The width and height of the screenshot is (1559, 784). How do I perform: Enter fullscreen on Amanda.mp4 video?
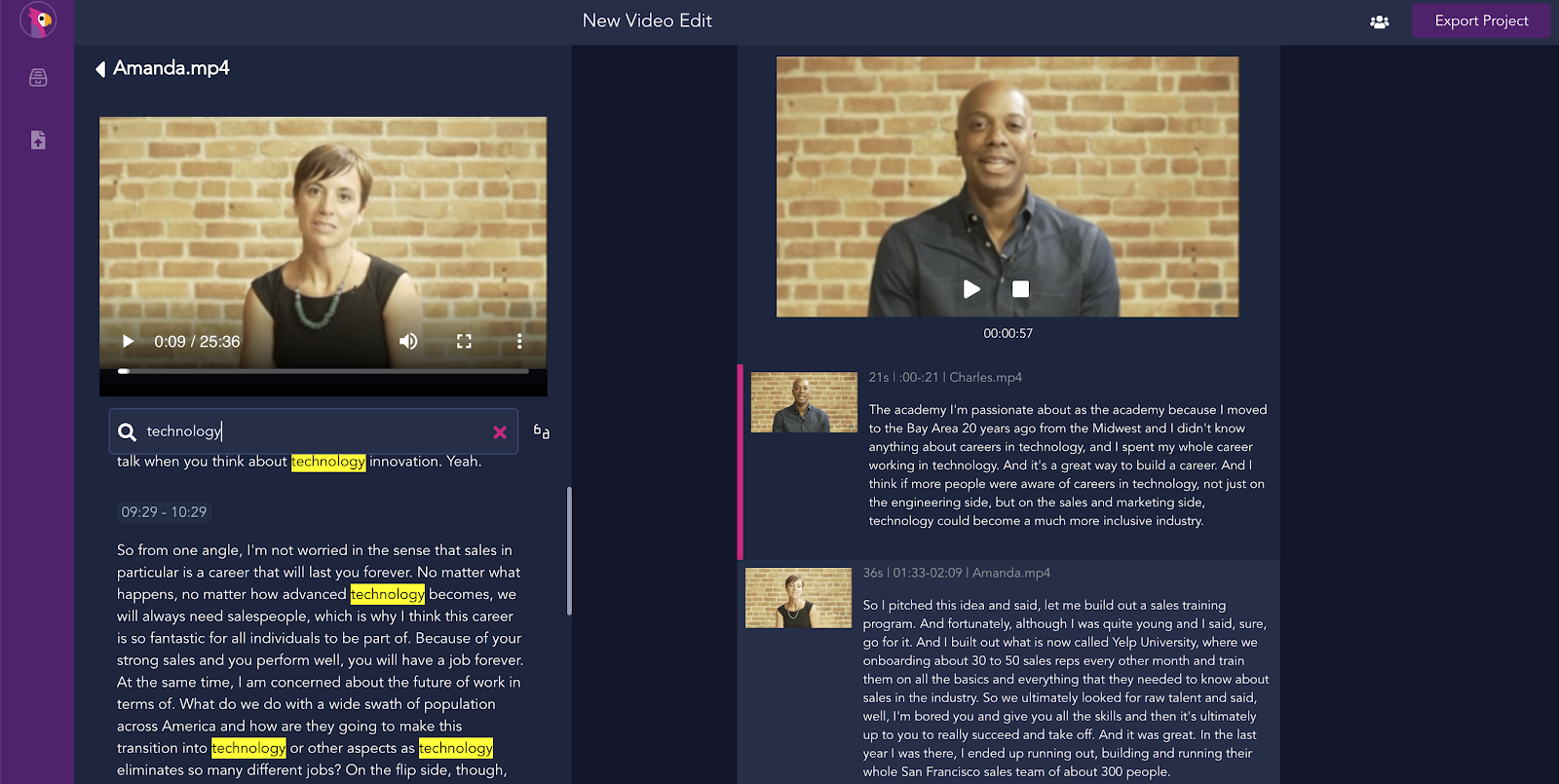(x=464, y=342)
